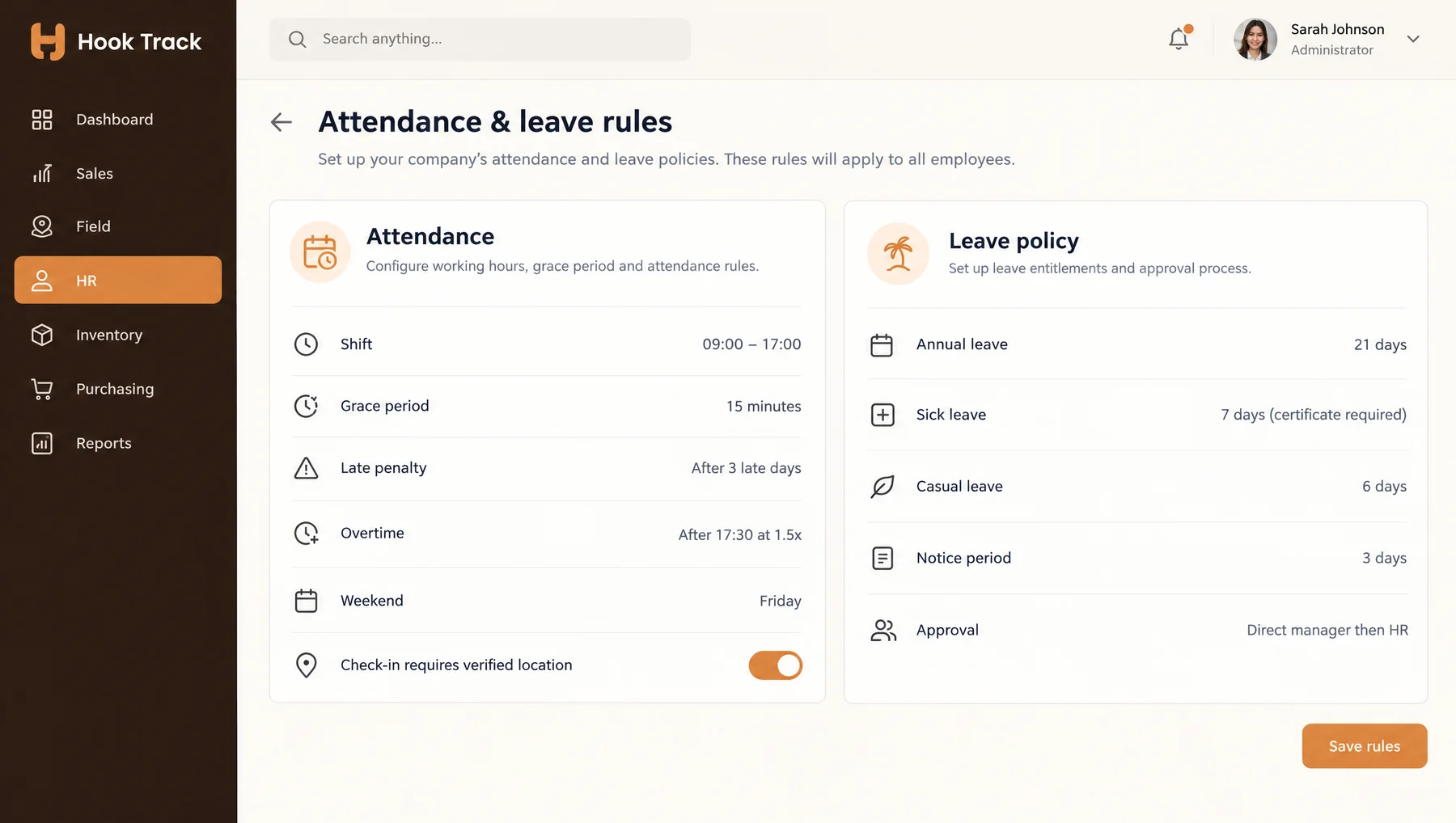Image resolution: width=1456 pixels, height=823 pixels.
Task: Click the Friday weekend value
Action: click(781, 601)
